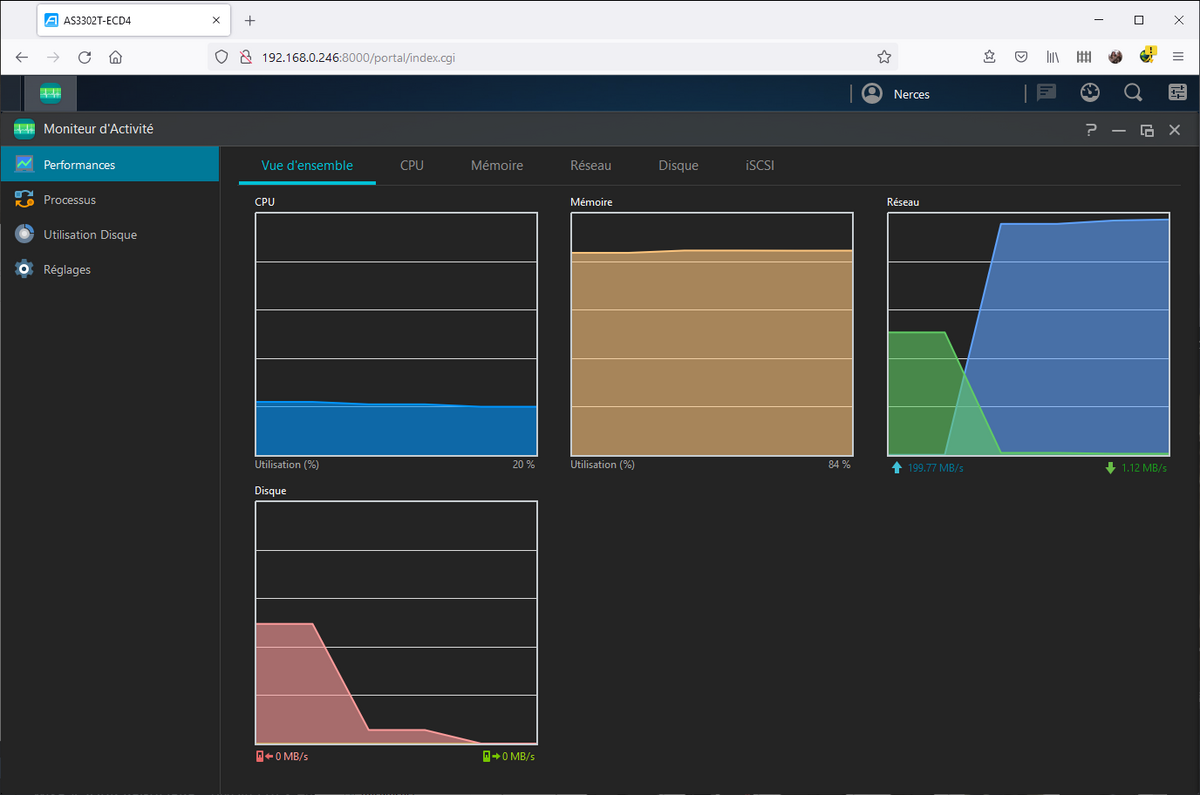
Task: Open Processus in the sidebar
Action: coord(110,200)
